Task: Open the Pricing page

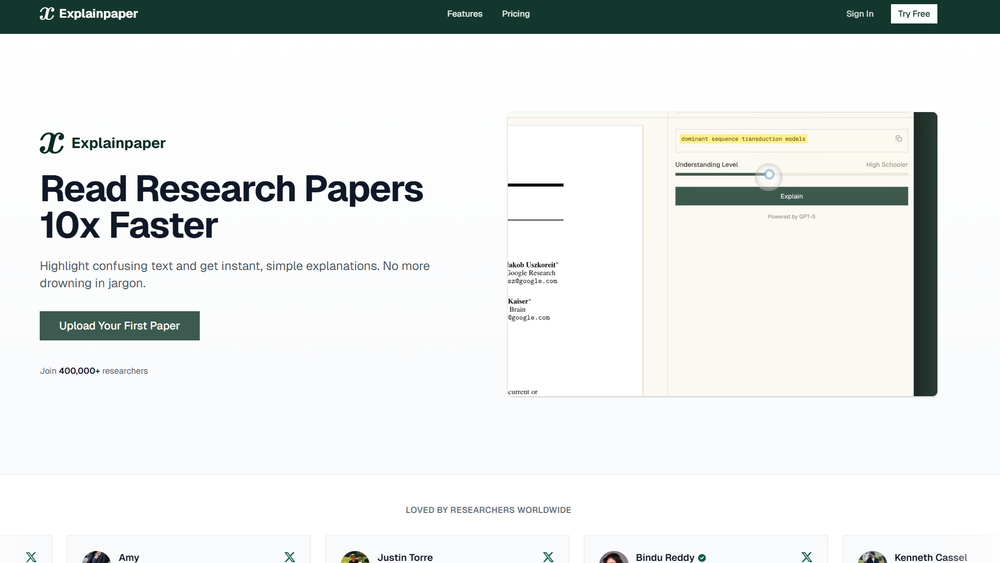Action: point(515,13)
